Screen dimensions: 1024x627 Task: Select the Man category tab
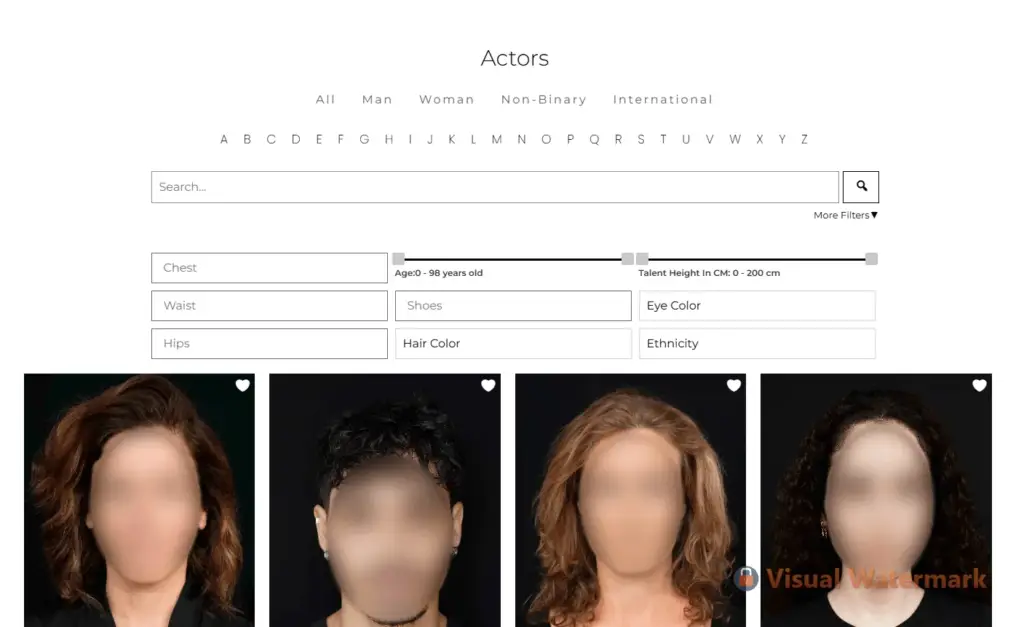[377, 99]
